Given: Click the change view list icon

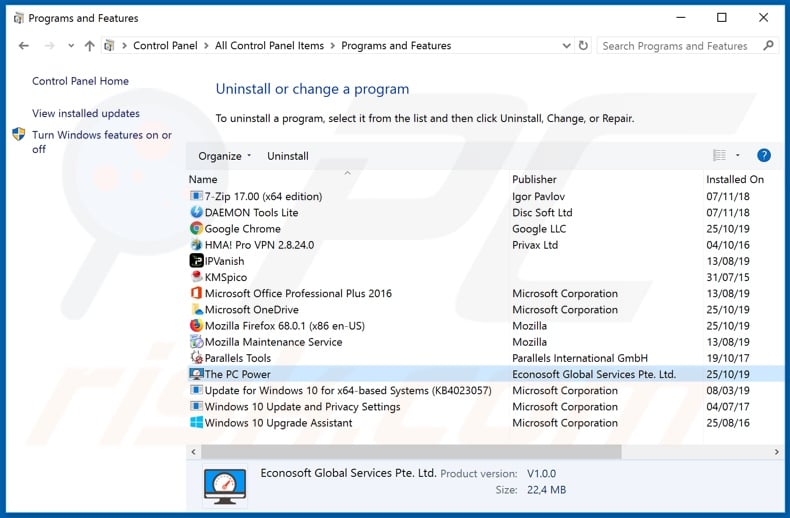Looking at the screenshot, I should (x=719, y=156).
